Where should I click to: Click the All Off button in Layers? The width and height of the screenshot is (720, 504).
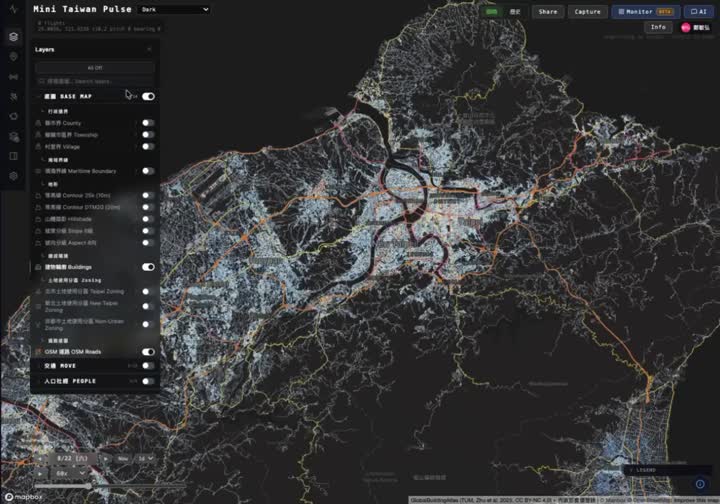point(95,68)
